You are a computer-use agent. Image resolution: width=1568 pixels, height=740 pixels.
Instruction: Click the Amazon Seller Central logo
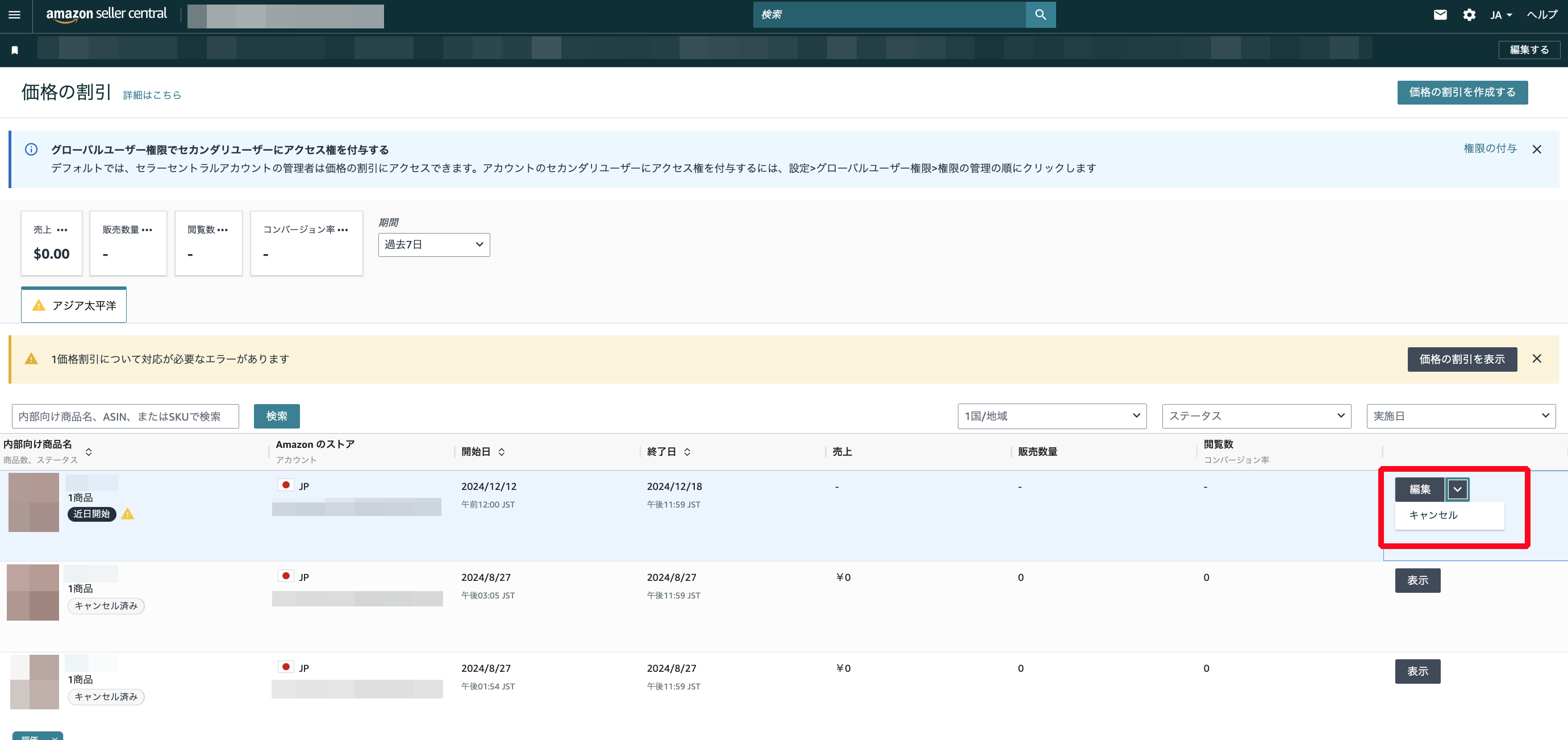(x=107, y=15)
